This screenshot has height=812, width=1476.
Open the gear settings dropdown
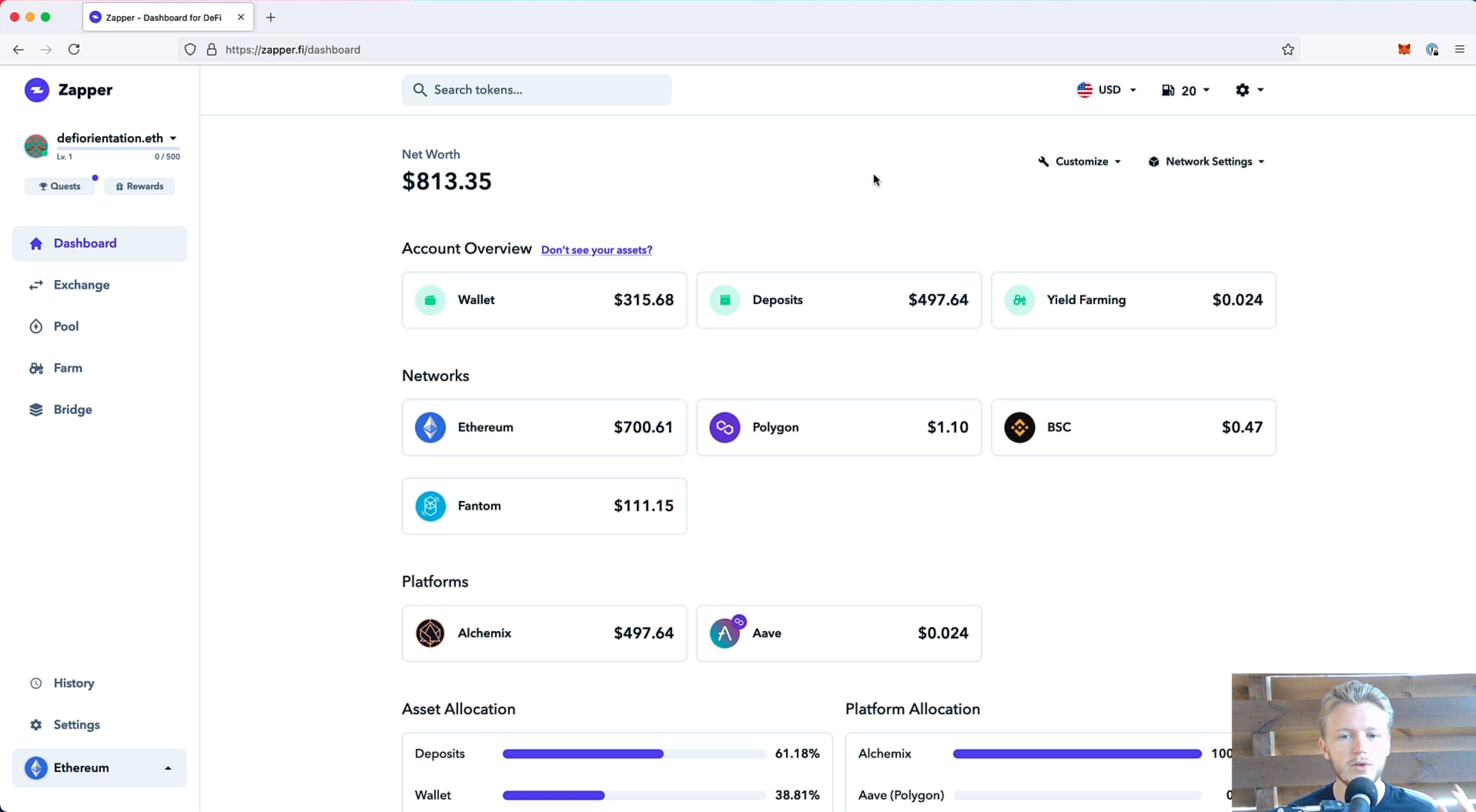pos(1249,90)
